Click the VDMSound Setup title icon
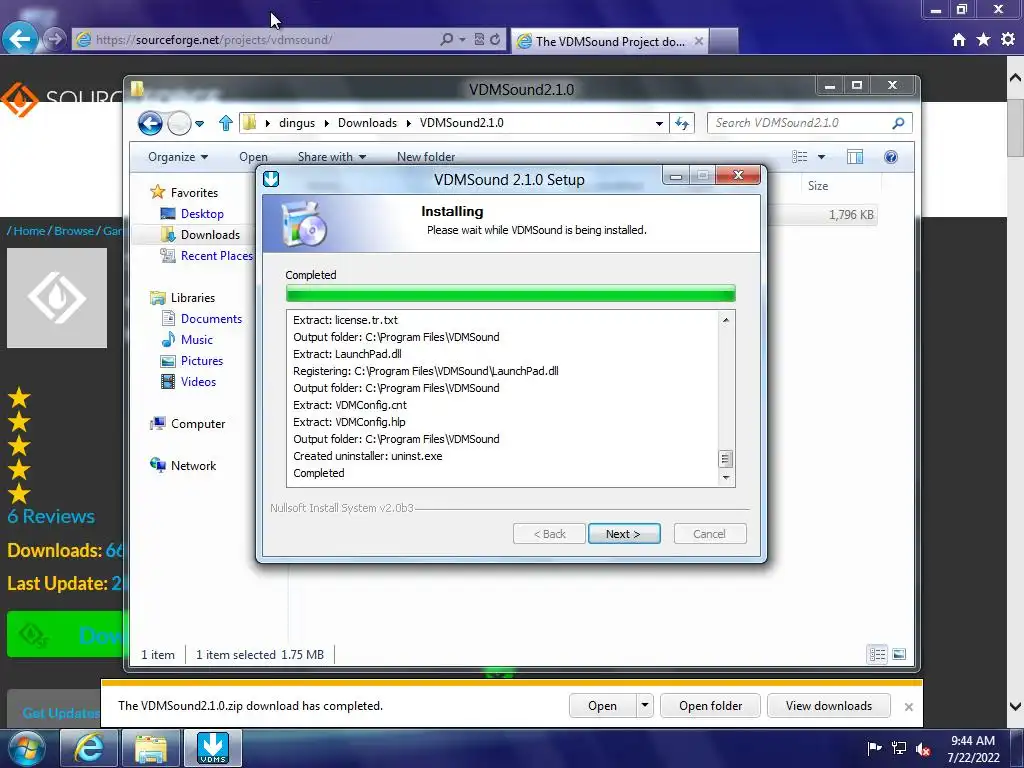Viewport: 1024px width, 768px height. click(271, 178)
